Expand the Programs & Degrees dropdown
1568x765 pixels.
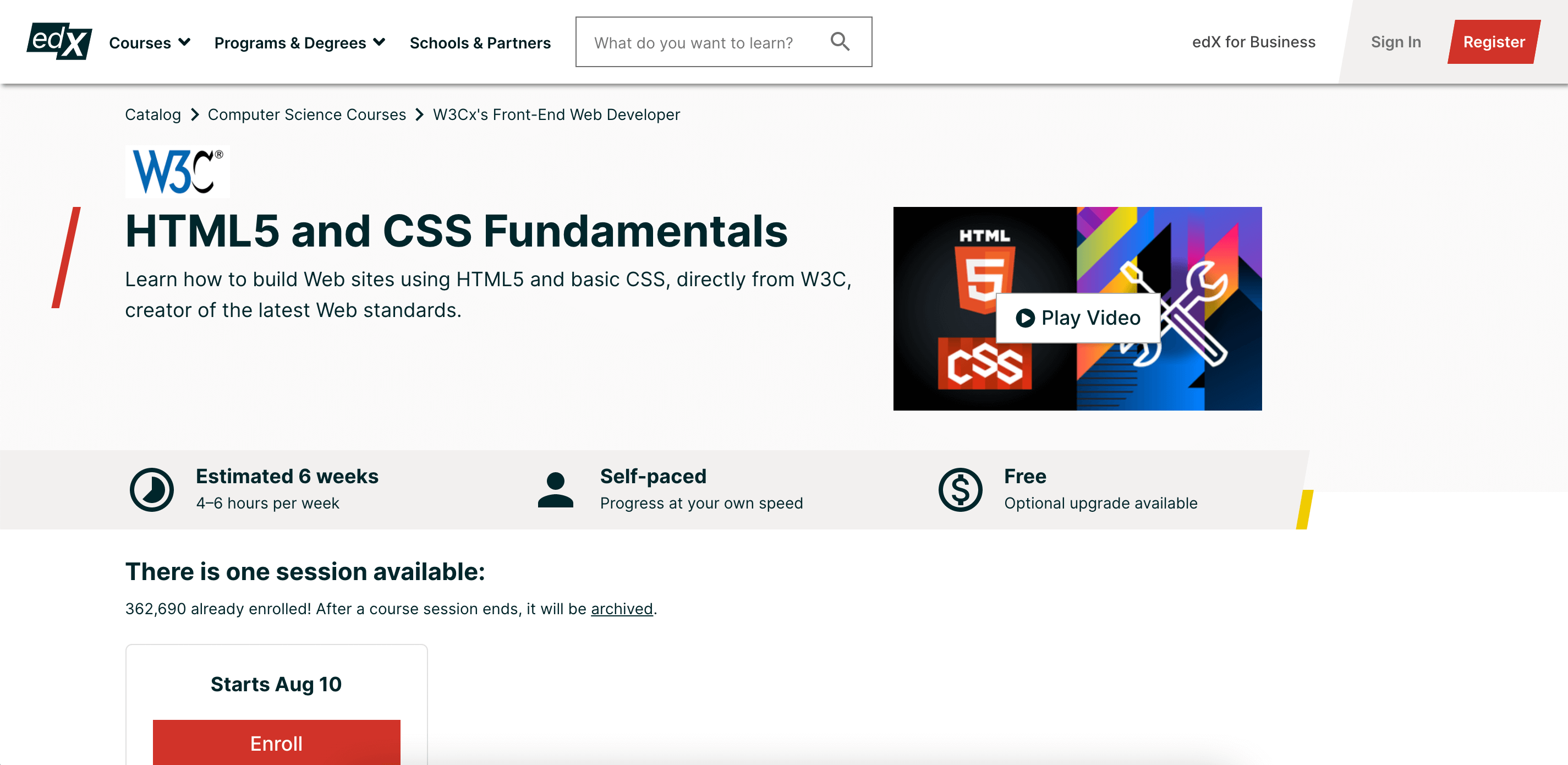click(299, 42)
